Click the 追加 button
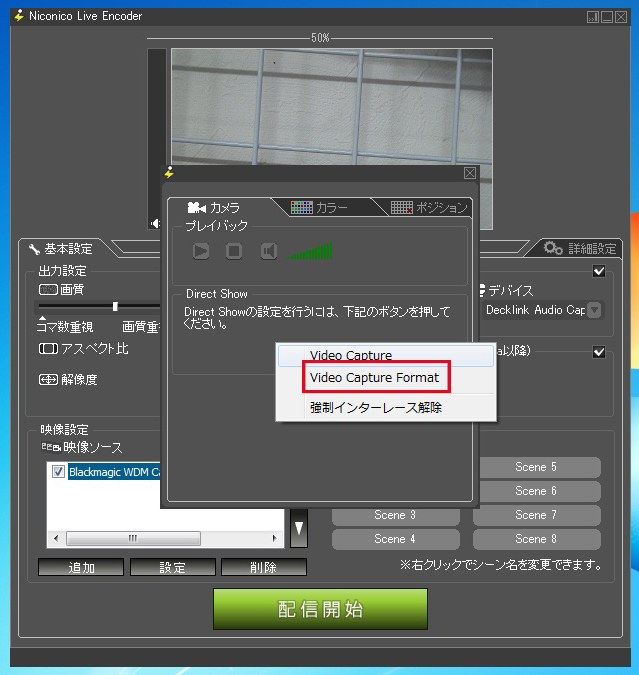The image size is (639, 675). [81, 567]
